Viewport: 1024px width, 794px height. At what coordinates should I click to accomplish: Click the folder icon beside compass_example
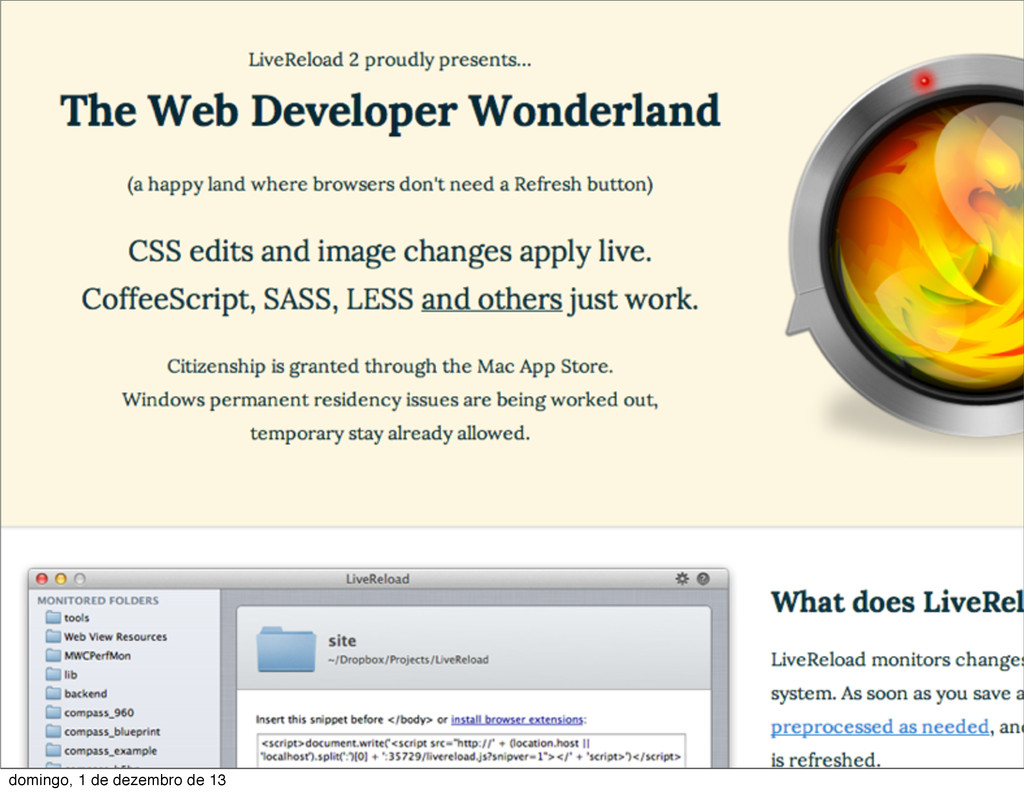(x=53, y=750)
